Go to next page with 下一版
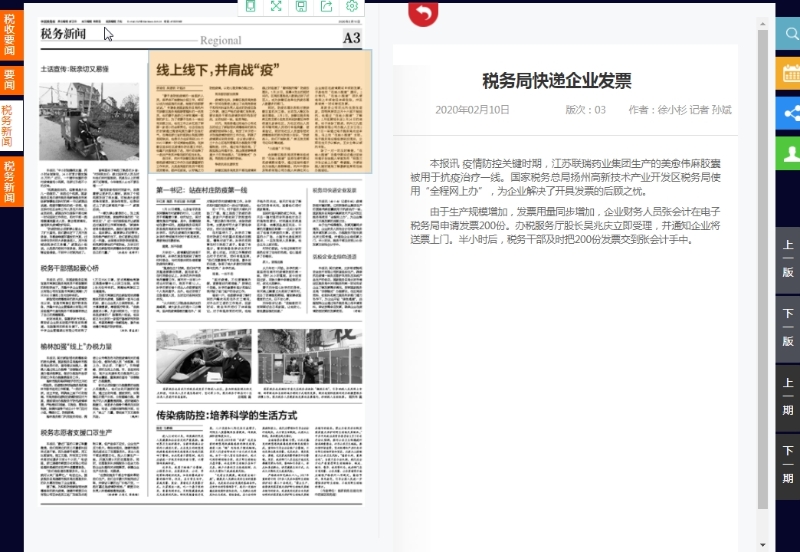 (x=788, y=327)
